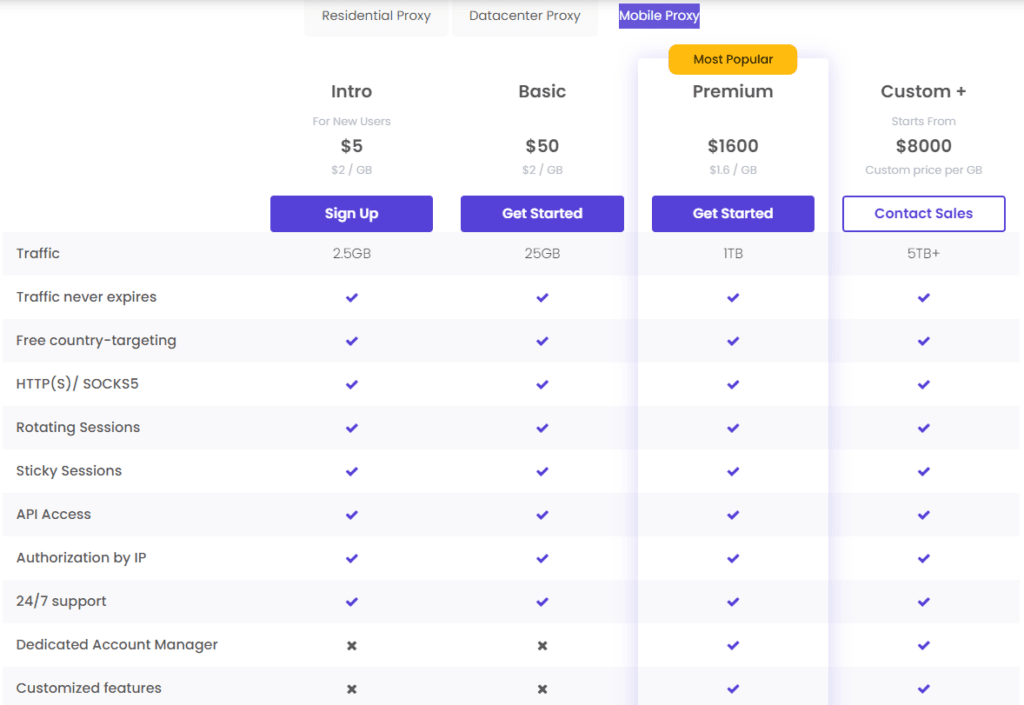Click the Rotating Sessions row label
This screenshot has width=1024, height=705.
click(x=78, y=428)
